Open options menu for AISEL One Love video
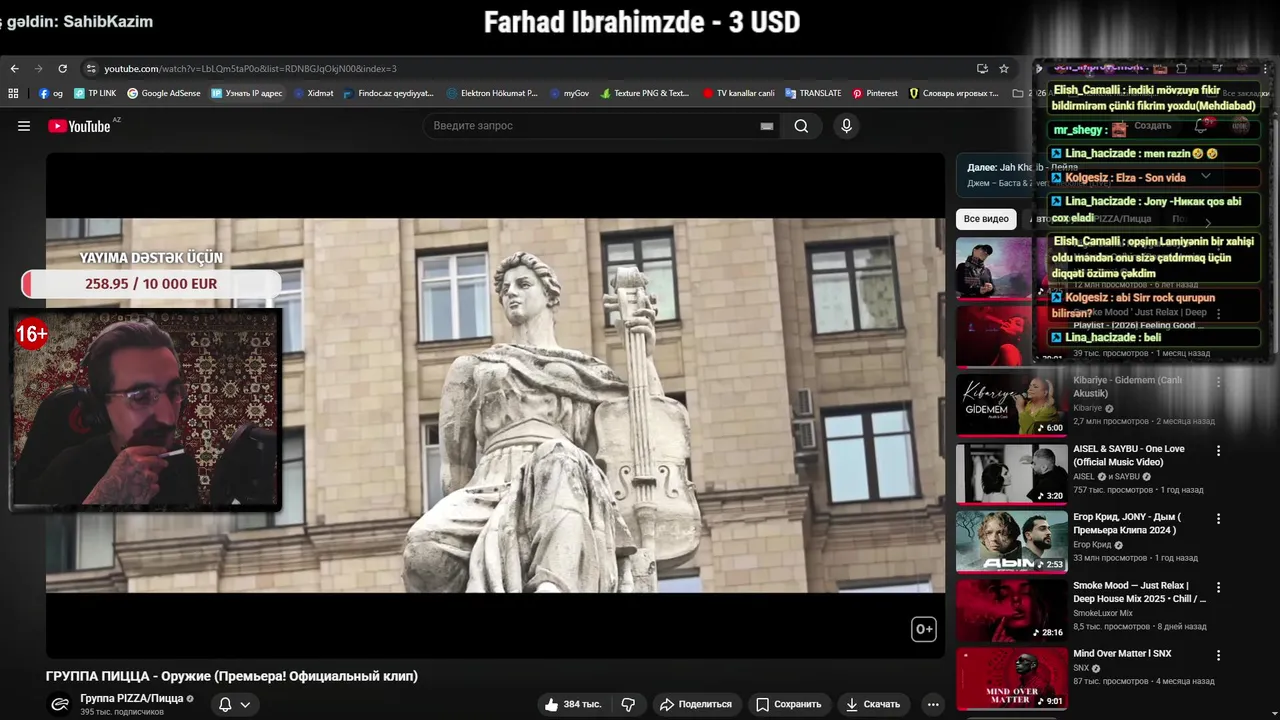 click(1218, 451)
